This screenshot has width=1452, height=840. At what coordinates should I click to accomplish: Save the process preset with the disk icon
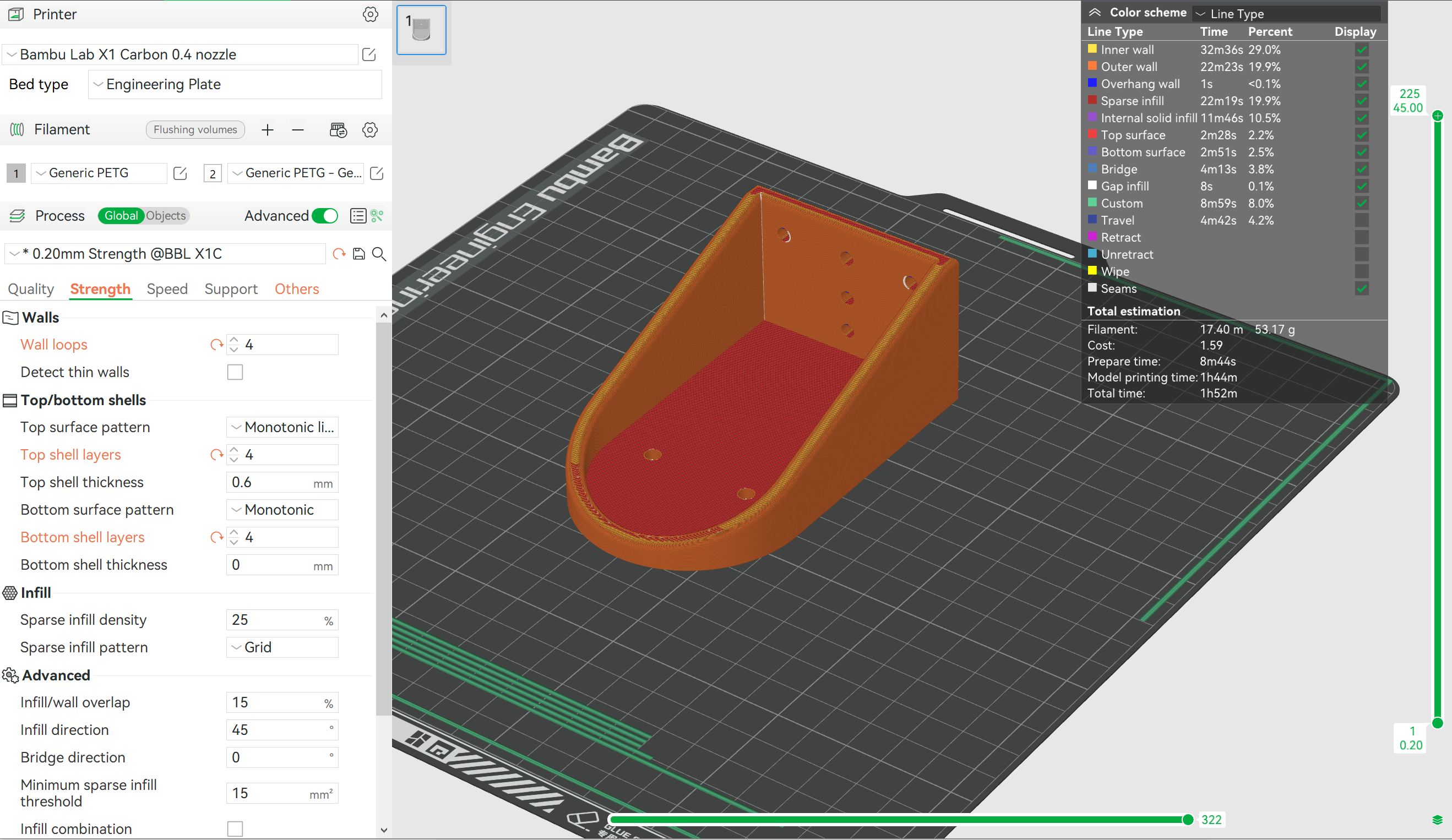coord(359,254)
